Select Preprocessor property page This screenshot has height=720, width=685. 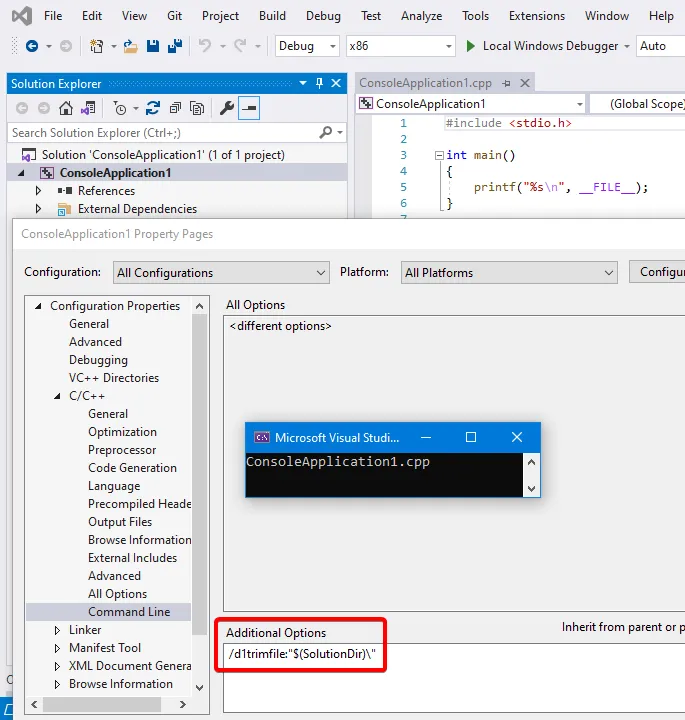pos(122,450)
